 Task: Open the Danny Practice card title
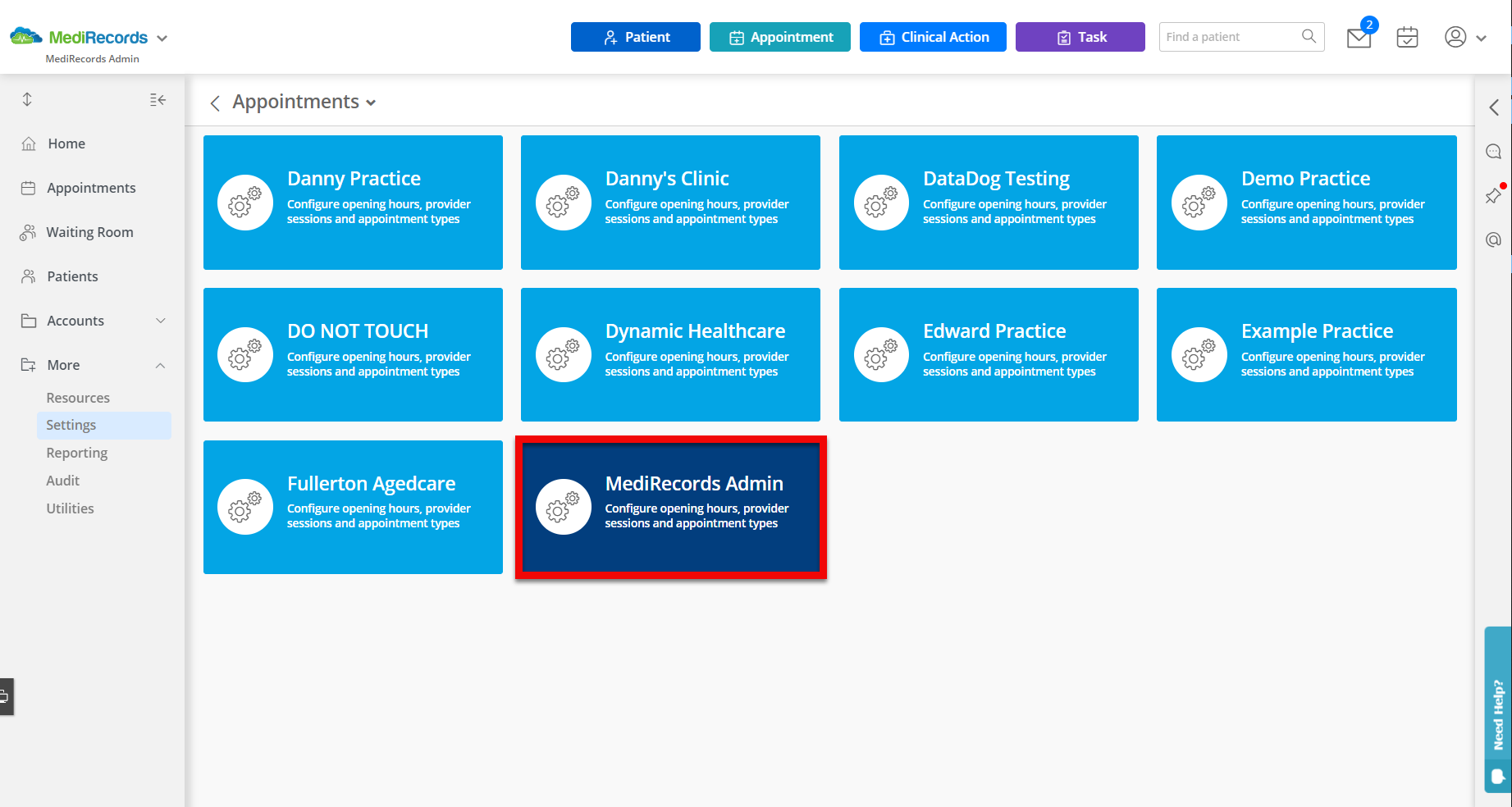coord(354,179)
